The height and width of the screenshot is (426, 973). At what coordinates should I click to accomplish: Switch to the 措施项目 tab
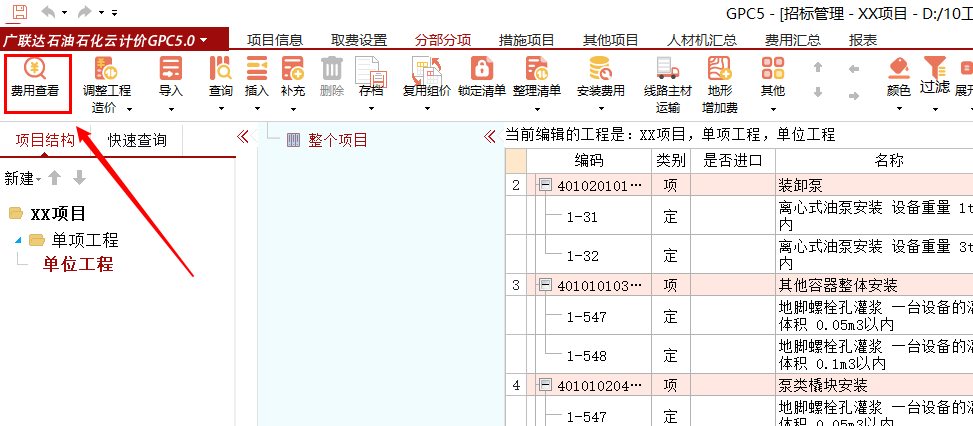pos(526,41)
